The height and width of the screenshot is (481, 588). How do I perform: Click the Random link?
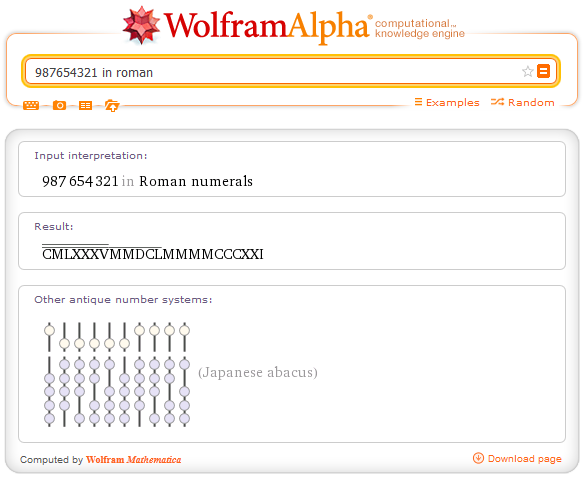(x=522, y=102)
